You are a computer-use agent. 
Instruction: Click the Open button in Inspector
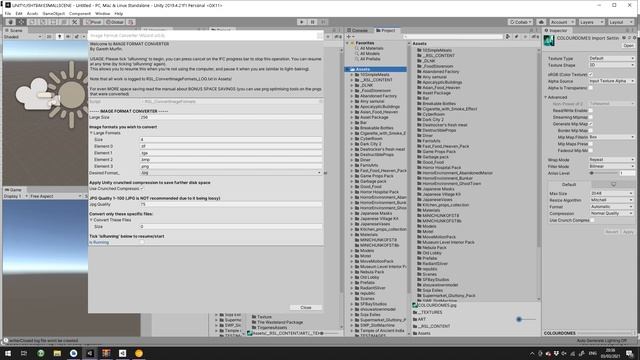click(x=629, y=46)
